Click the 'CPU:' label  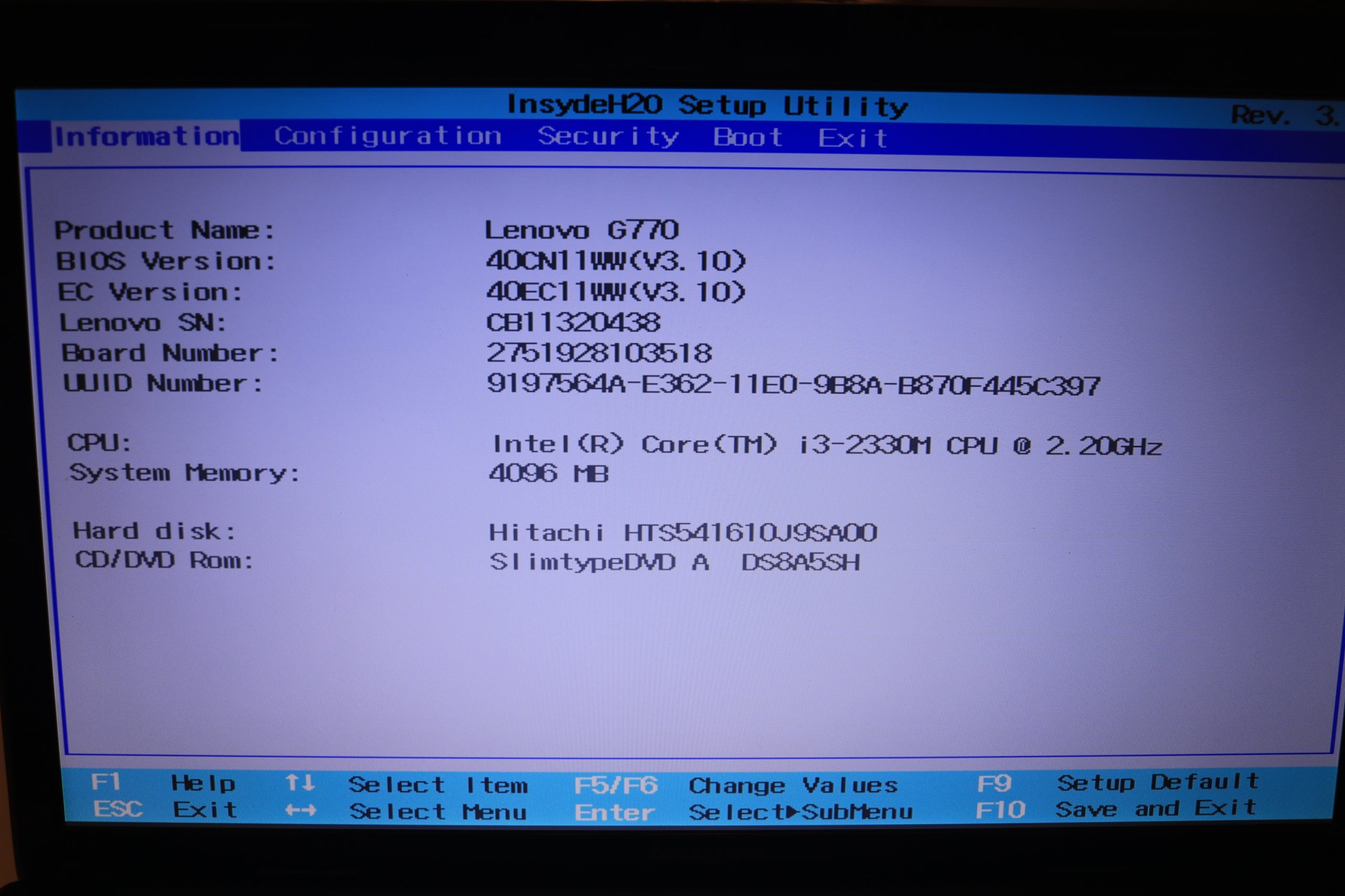click(x=99, y=443)
